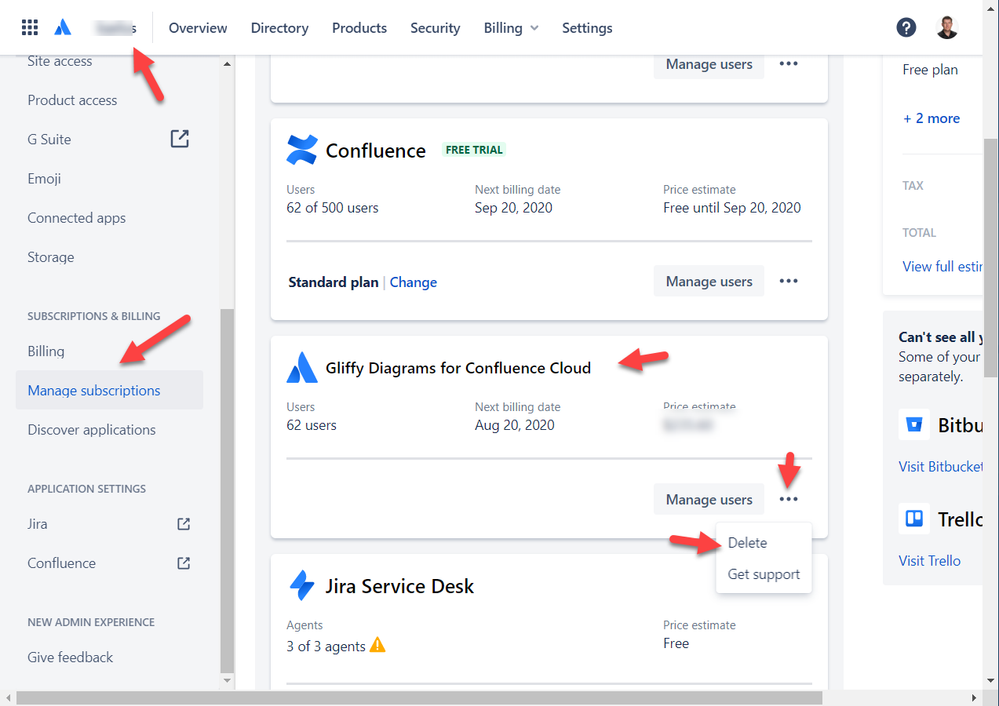The height and width of the screenshot is (706, 999).
Task: Click the agents warning triangle icon
Action: [378, 645]
